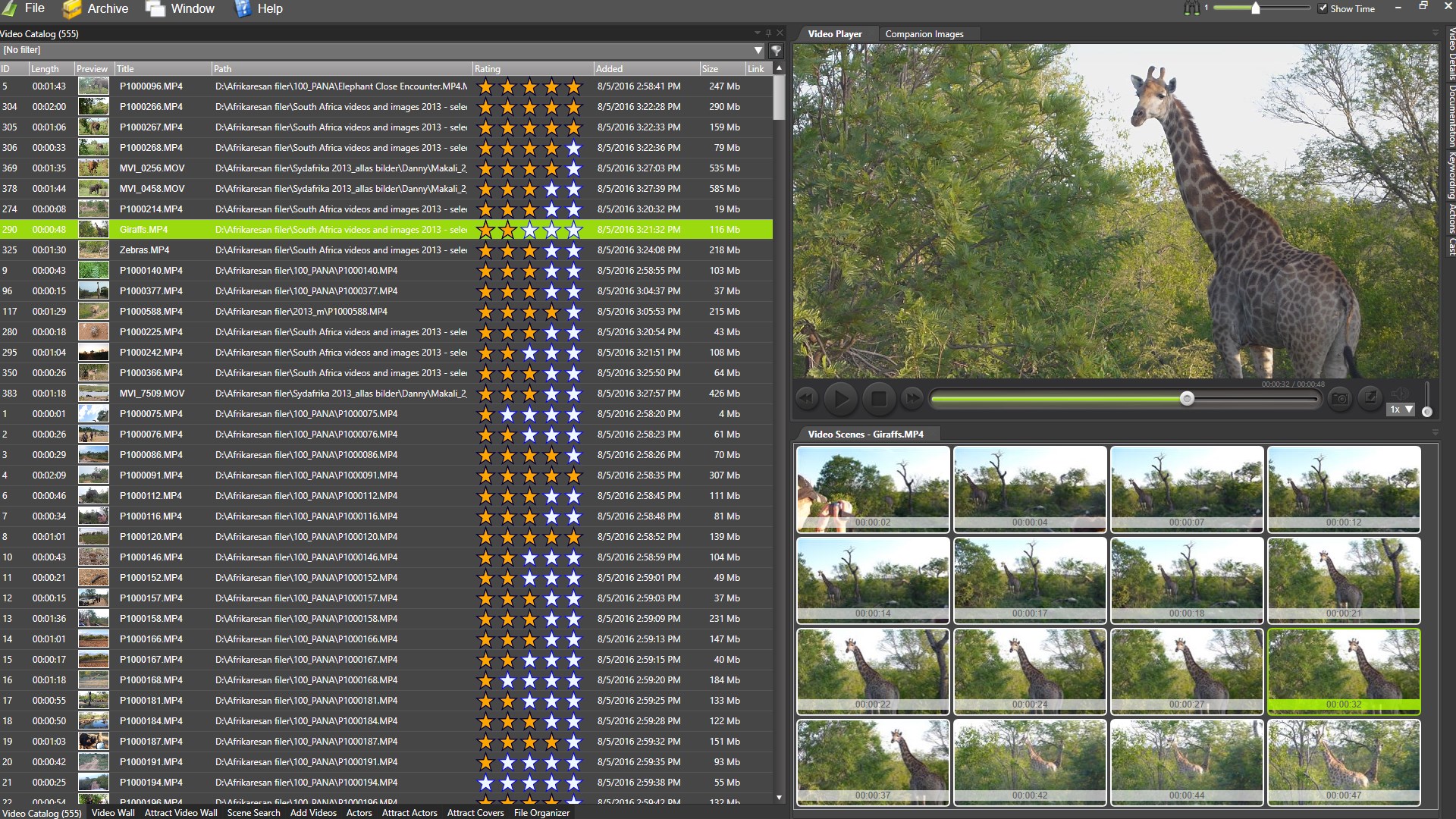Screen dimensions: 1456x819
Task: Switch to the Companion Images tab
Action: pos(924,34)
